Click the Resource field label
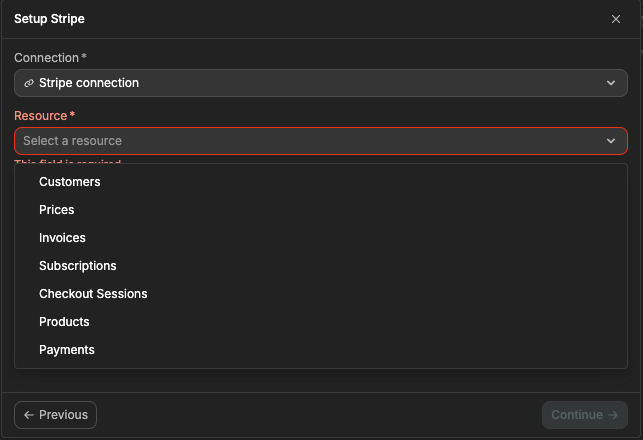The height and width of the screenshot is (440, 643). point(44,116)
